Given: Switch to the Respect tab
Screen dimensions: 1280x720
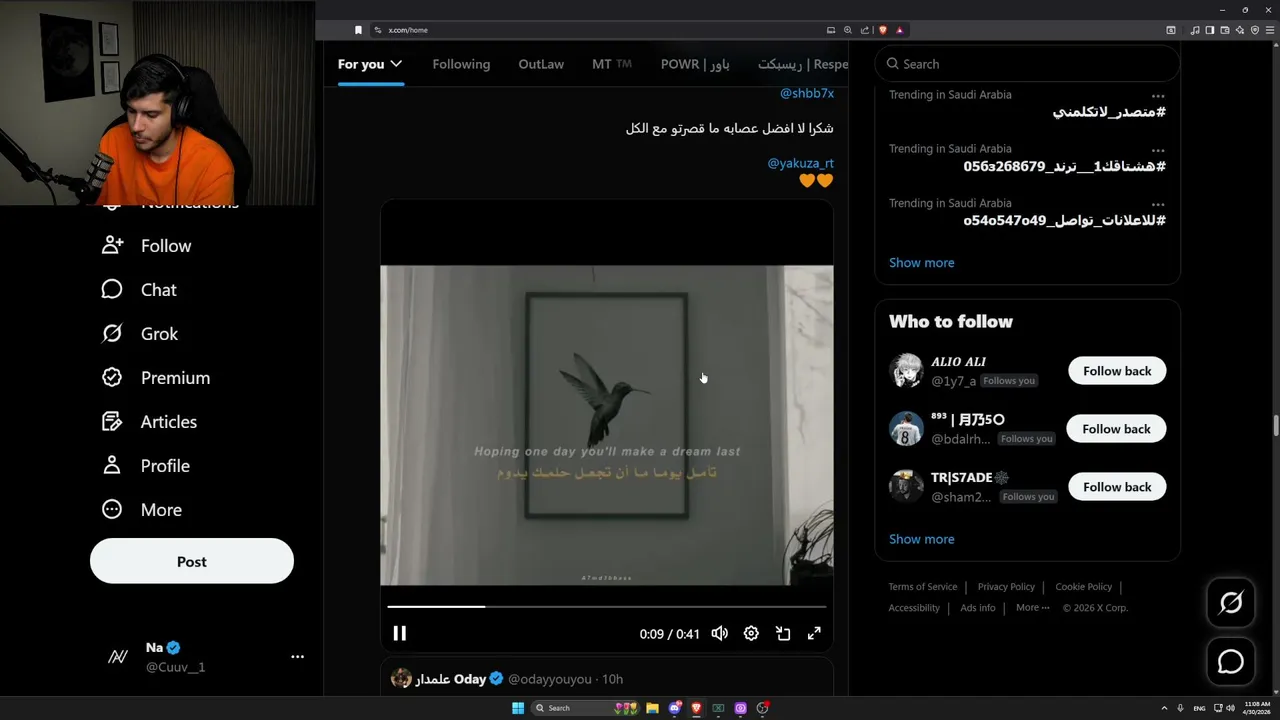Looking at the screenshot, I should (803, 64).
